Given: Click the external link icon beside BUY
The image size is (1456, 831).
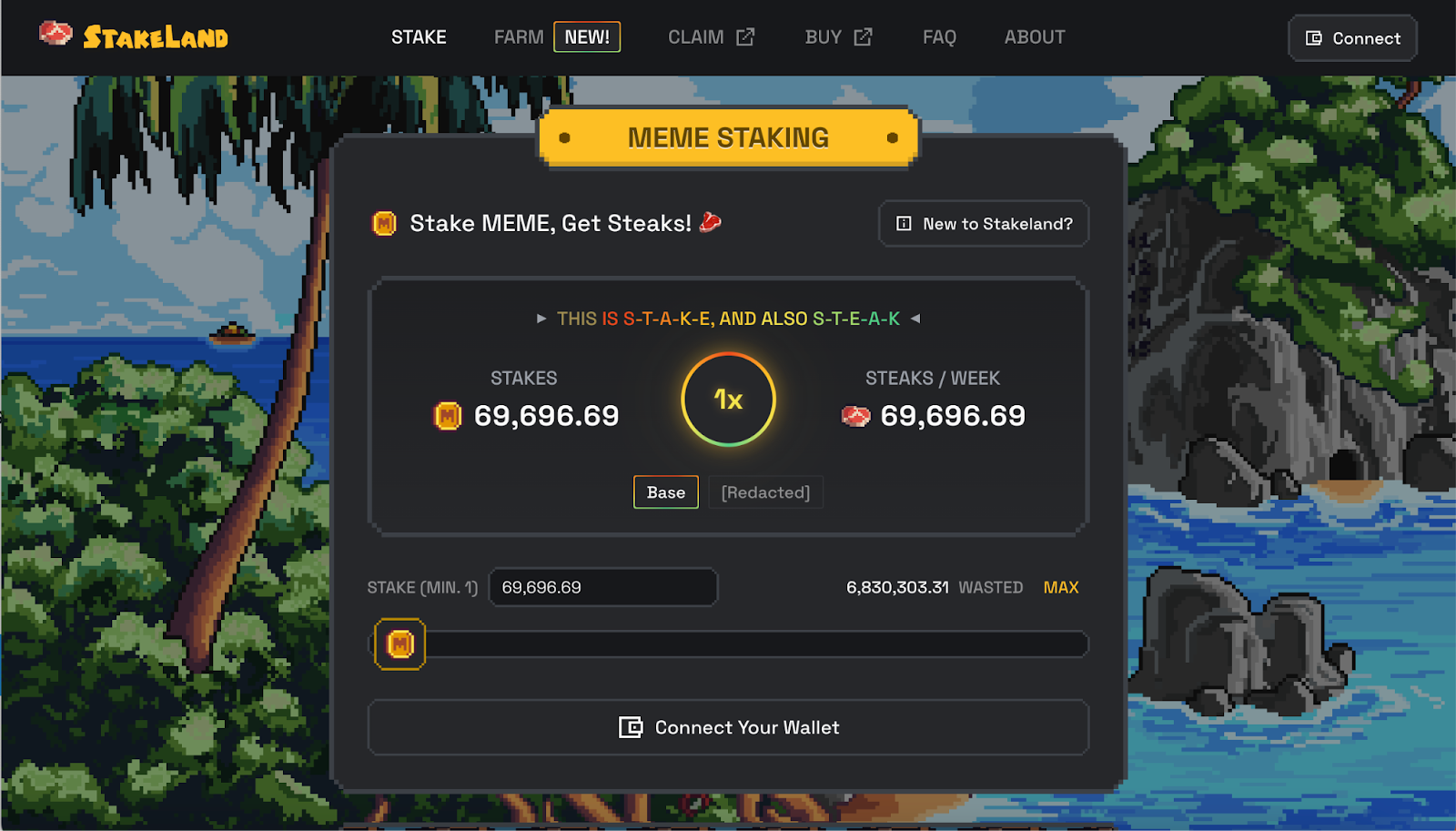Looking at the screenshot, I should coord(863,37).
